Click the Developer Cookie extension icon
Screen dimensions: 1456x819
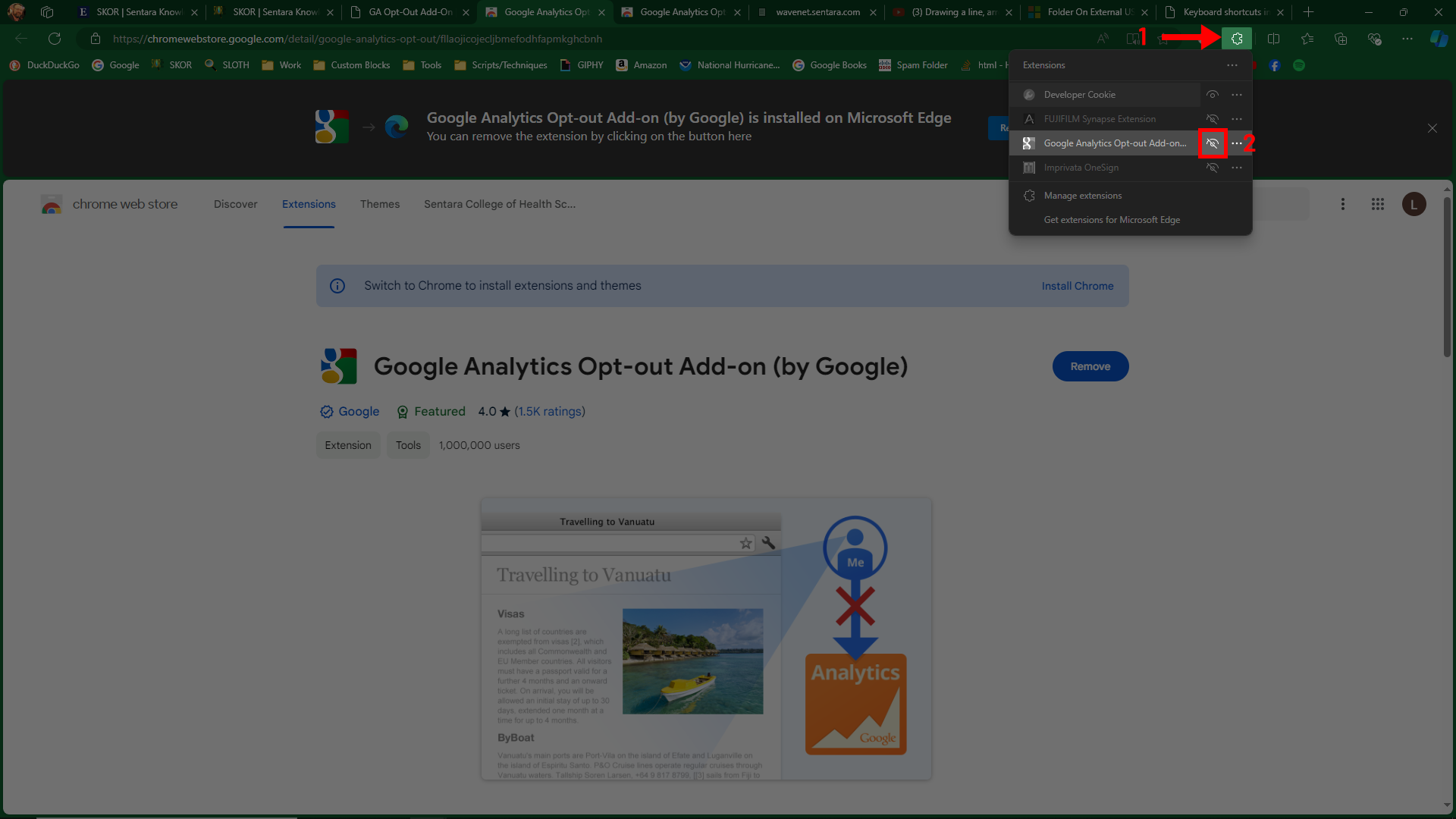click(1029, 95)
